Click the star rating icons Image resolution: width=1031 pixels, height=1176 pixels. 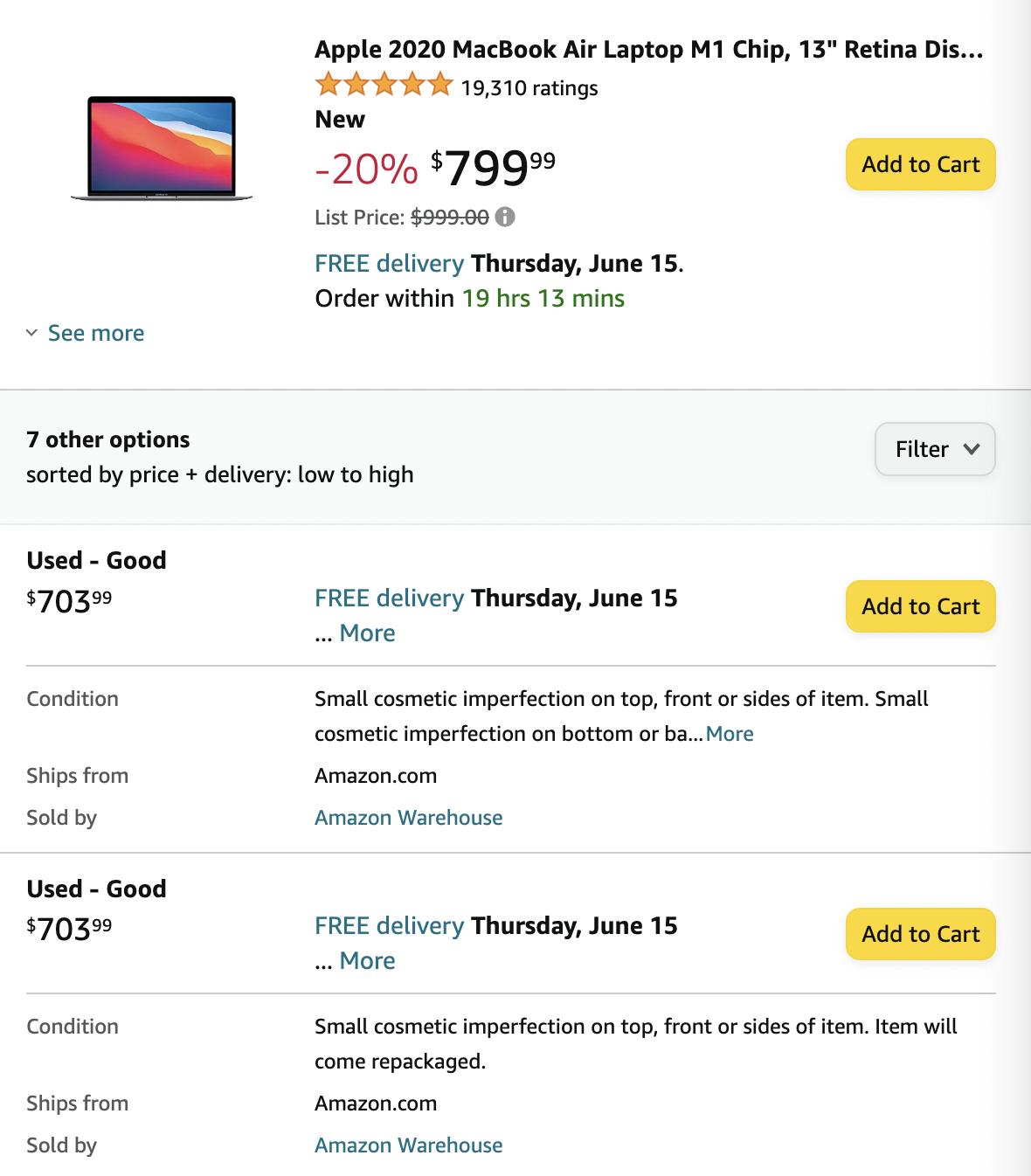tap(384, 86)
